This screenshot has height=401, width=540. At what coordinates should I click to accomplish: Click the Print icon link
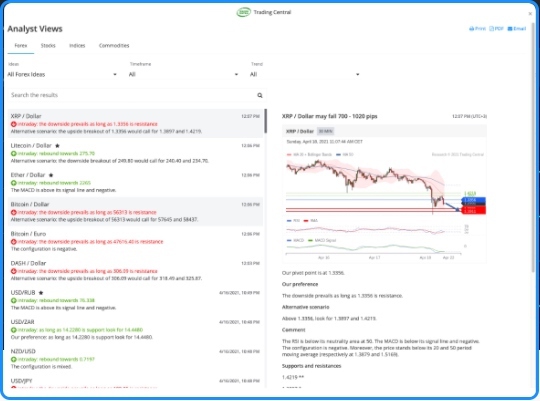[x=477, y=29]
